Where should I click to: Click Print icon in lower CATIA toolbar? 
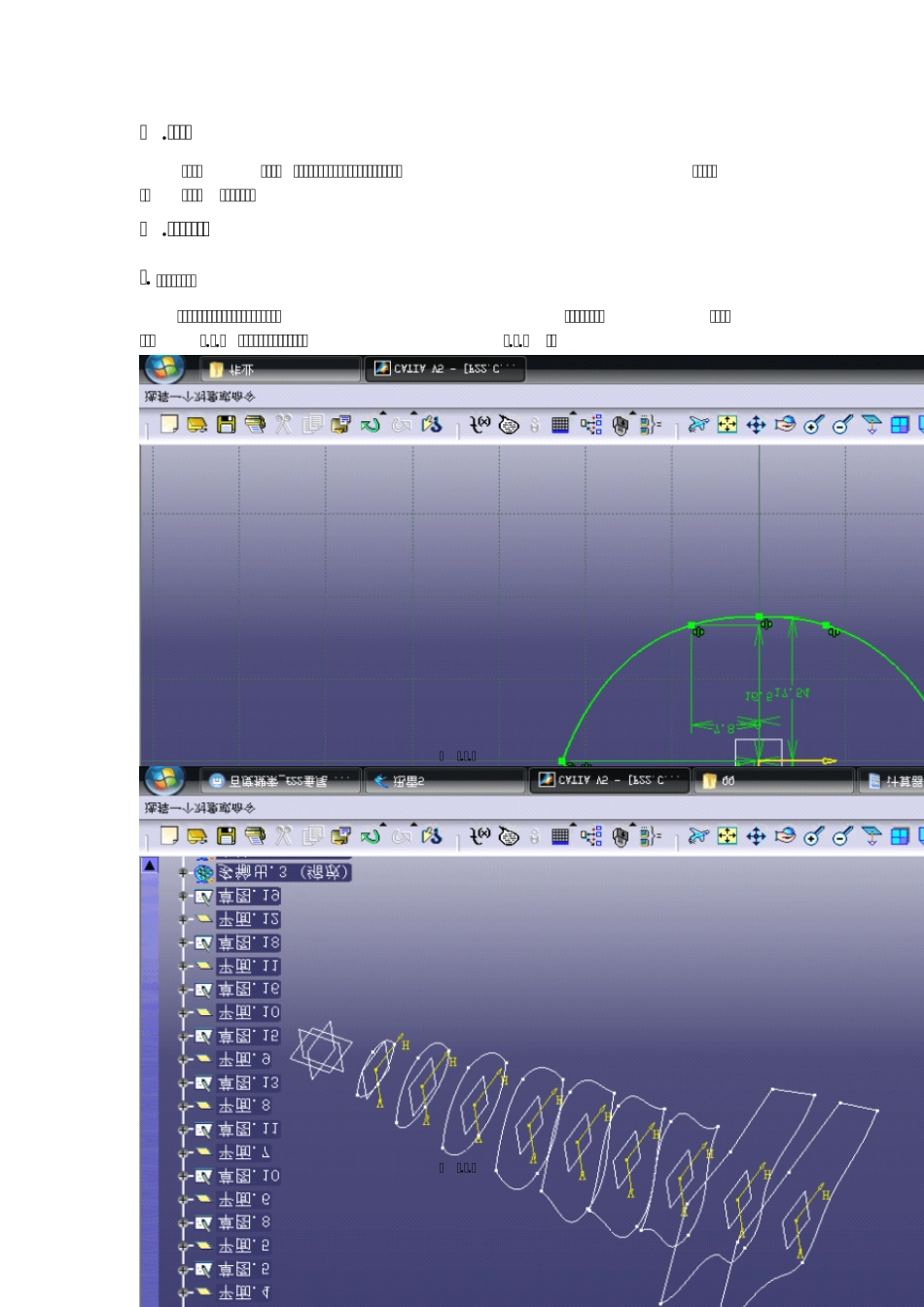255,835
